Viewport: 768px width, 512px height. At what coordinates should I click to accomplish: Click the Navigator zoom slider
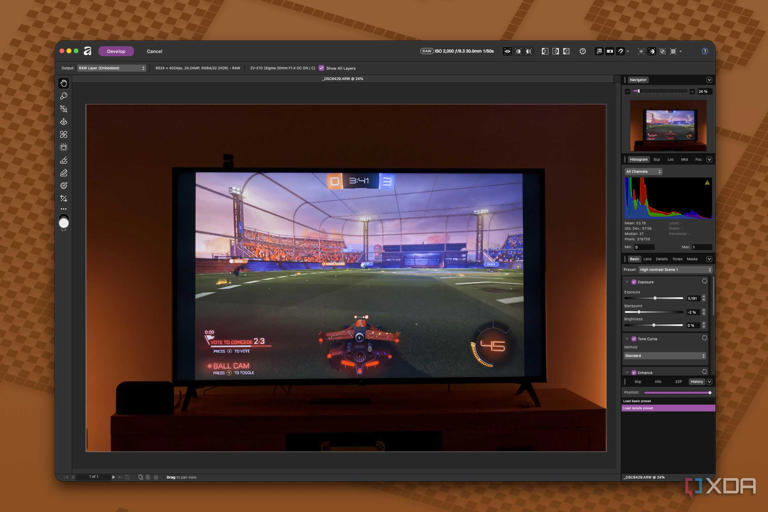coord(660,92)
